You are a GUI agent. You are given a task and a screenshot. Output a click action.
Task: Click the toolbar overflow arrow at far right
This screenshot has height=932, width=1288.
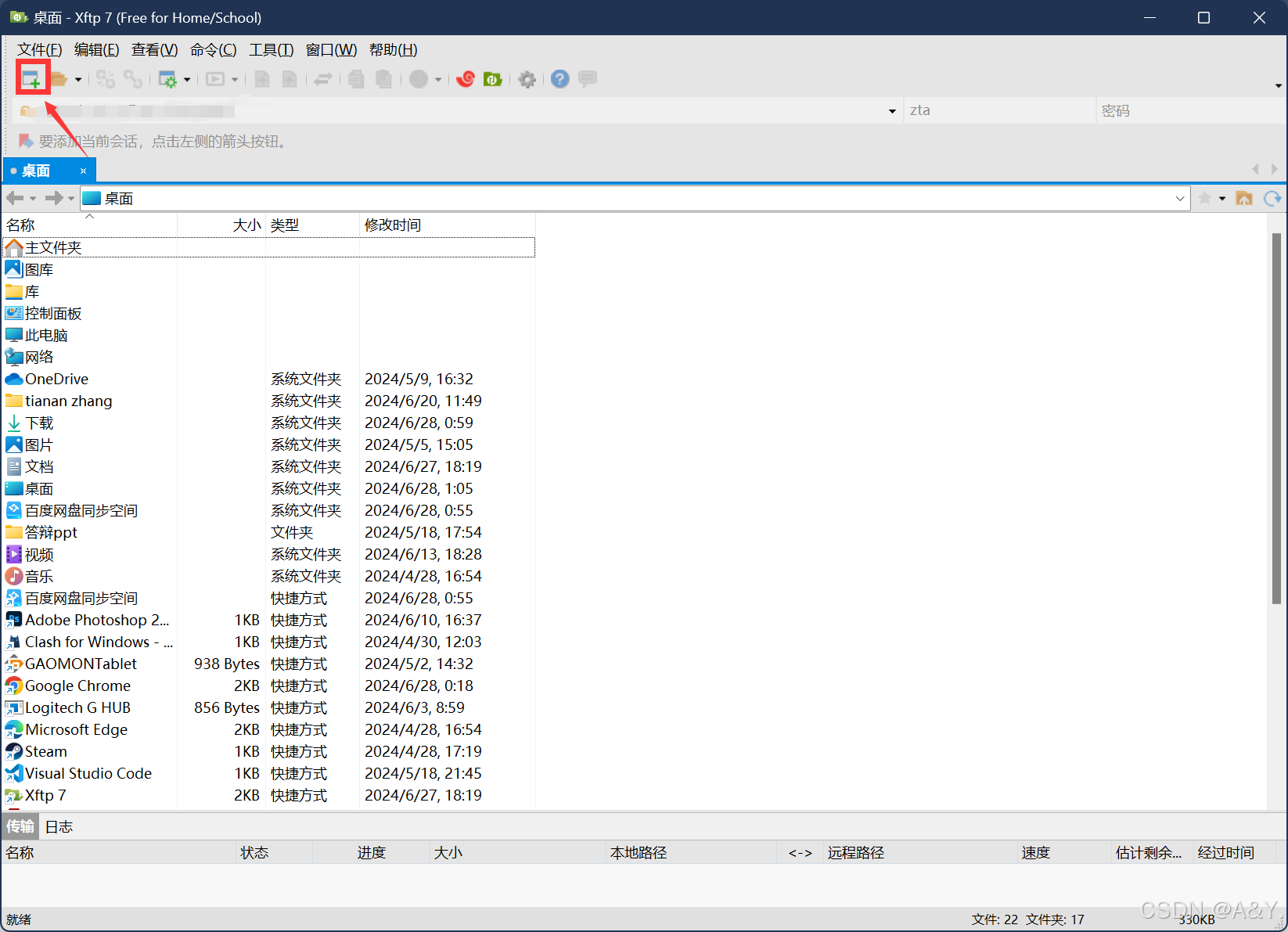(1279, 86)
